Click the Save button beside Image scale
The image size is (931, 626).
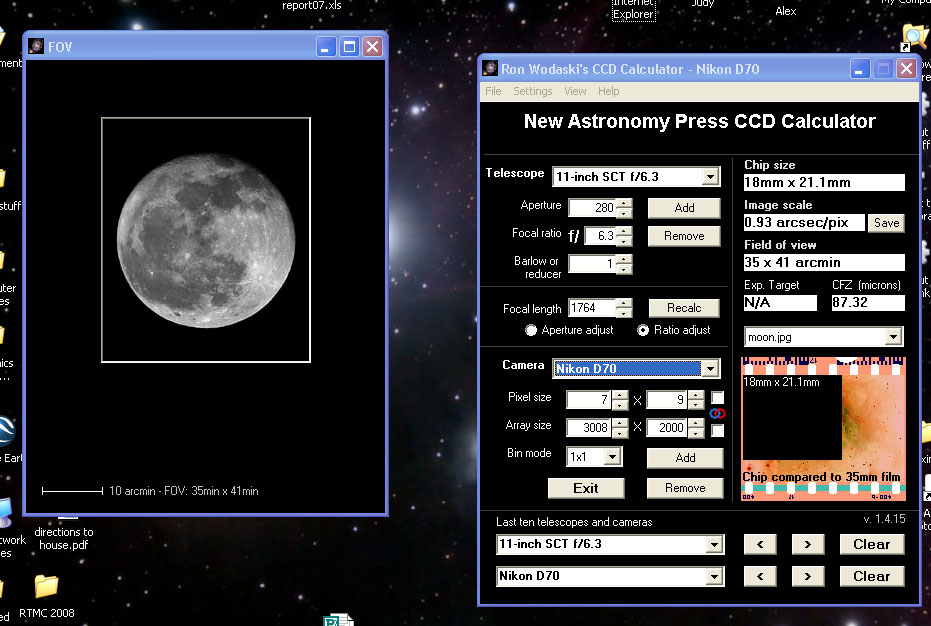[886, 223]
